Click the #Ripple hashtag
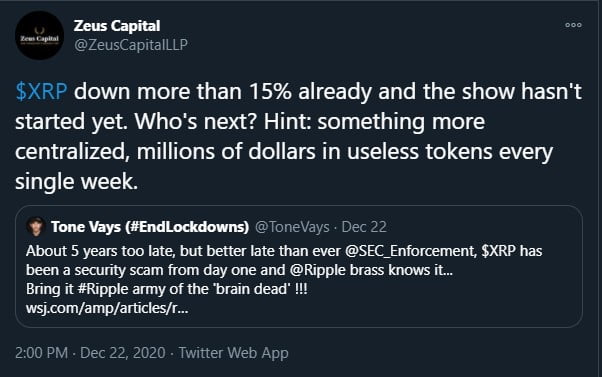 point(103,289)
